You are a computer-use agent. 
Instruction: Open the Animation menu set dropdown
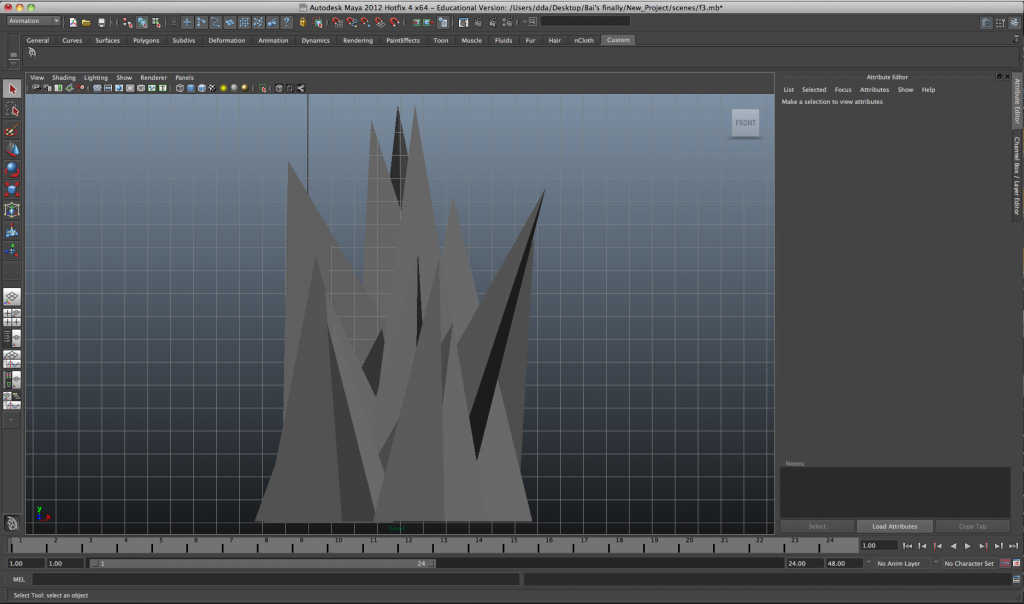tap(35, 21)
